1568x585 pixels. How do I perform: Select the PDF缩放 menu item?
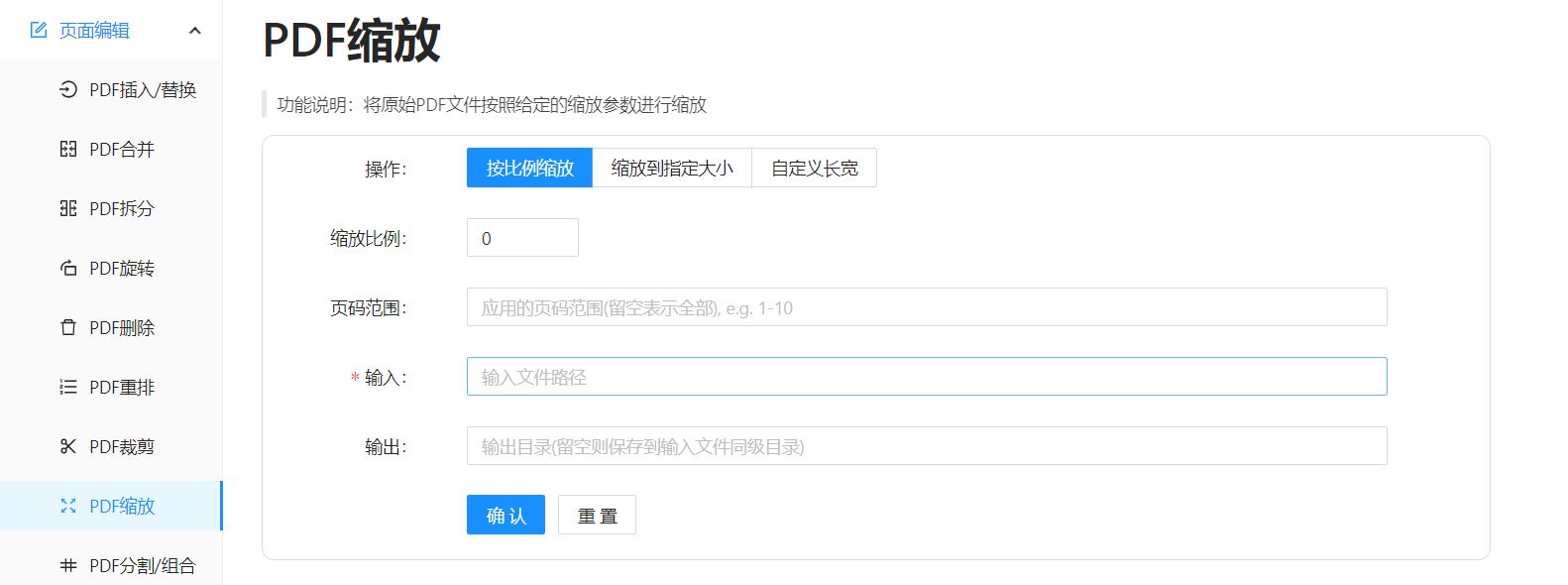(x=111, y=506)
